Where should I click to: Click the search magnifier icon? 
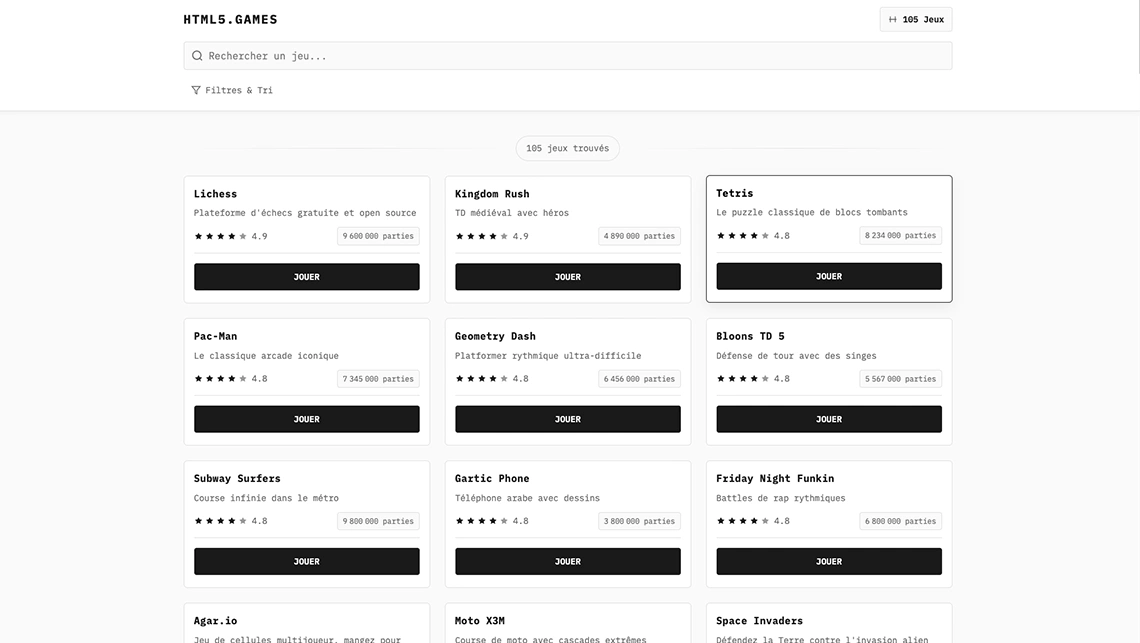click(x=197, y=56)
